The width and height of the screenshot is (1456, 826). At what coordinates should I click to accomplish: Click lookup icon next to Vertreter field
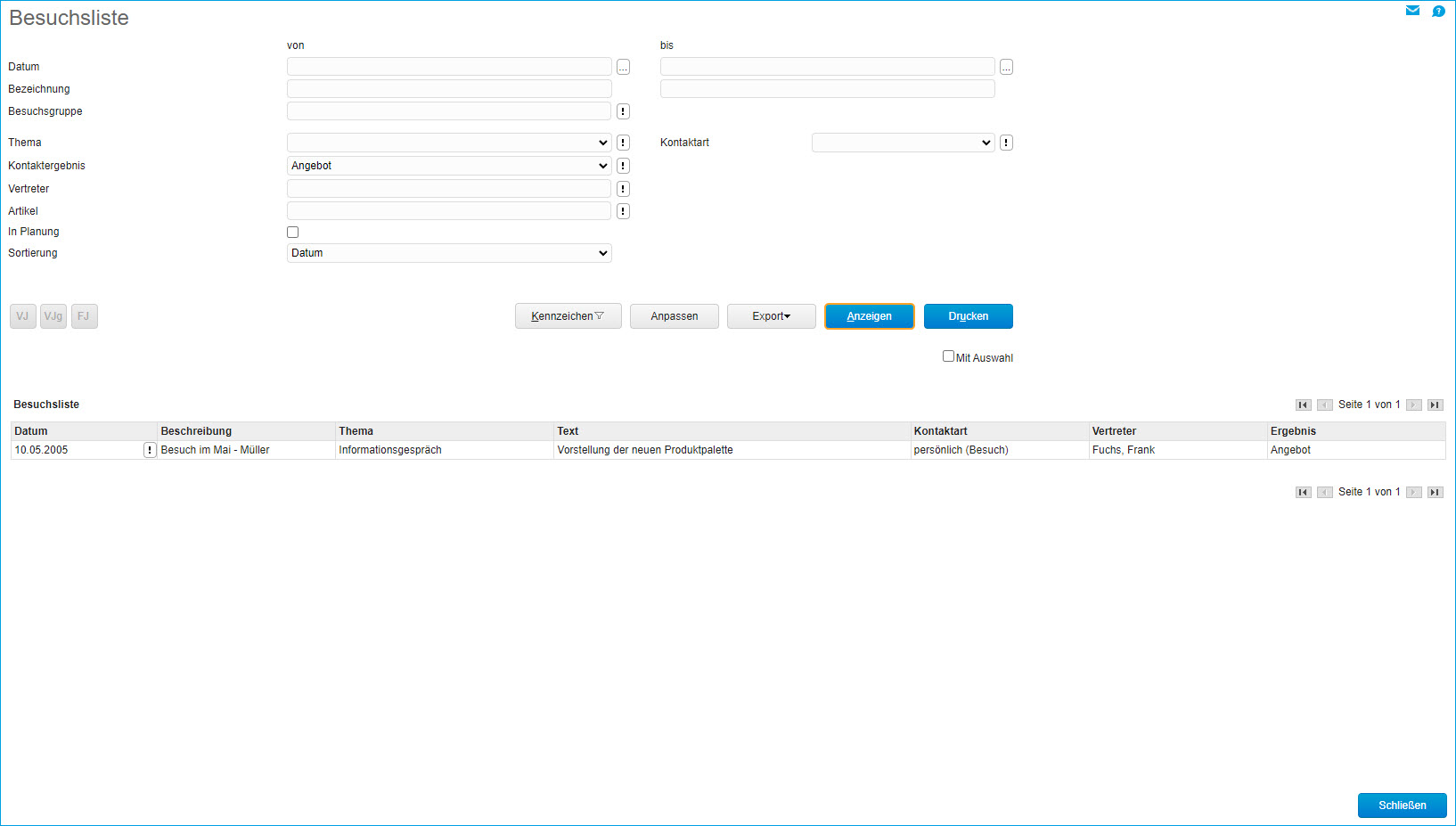tap(623, 189)
